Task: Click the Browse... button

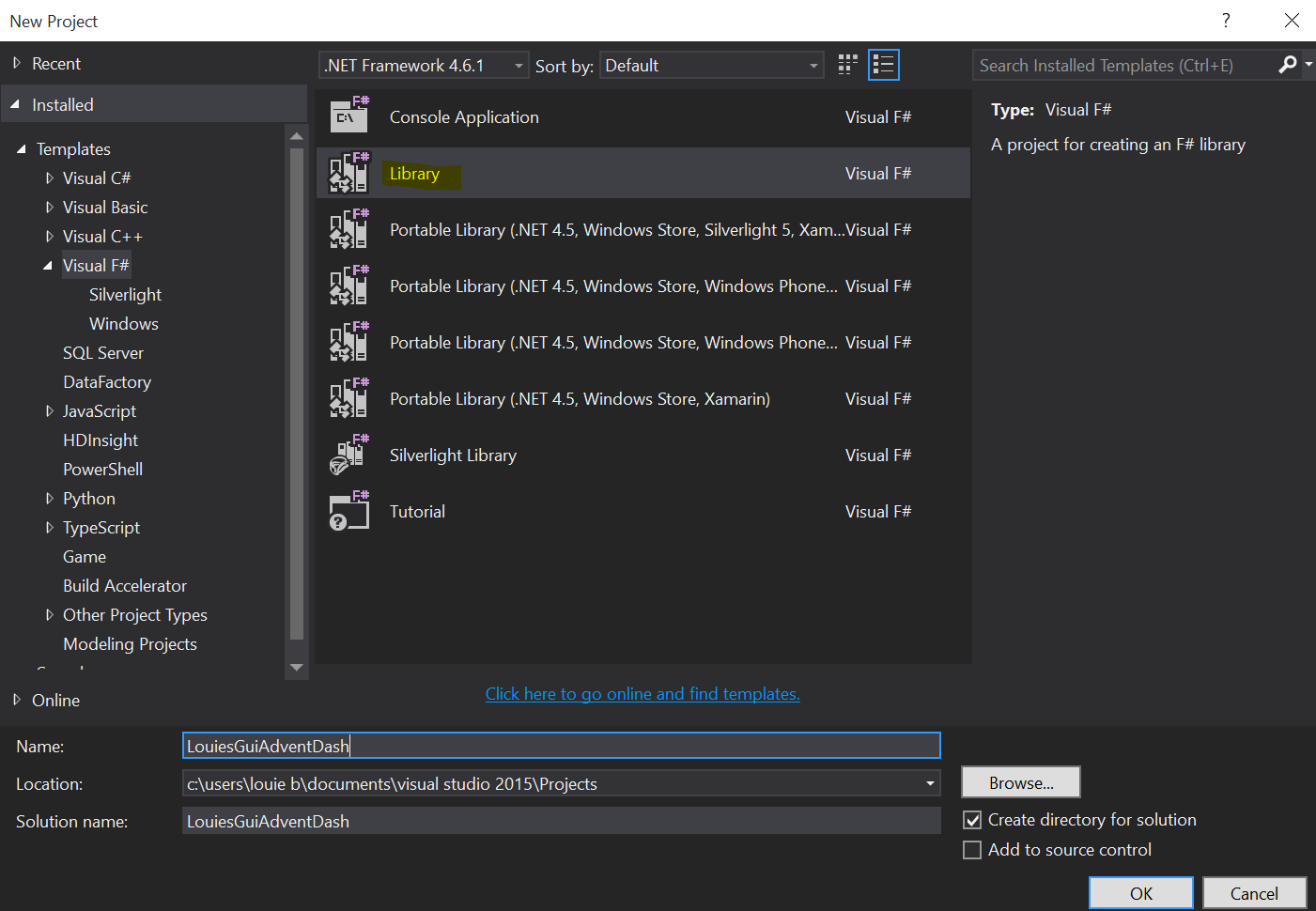Action: click(x=1021, y=782)
